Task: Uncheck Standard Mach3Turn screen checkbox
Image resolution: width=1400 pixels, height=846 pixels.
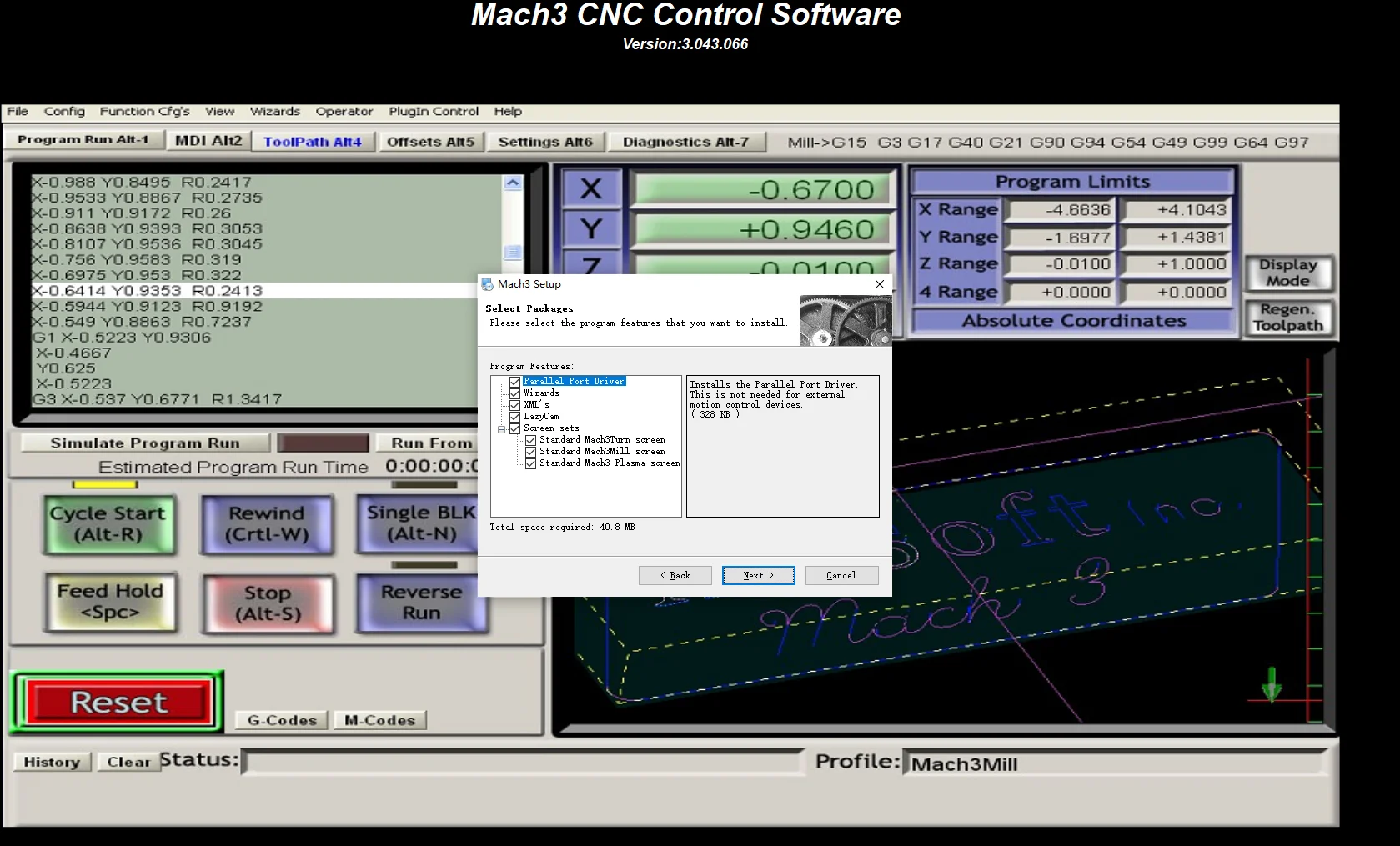Action: click(531, 440)
